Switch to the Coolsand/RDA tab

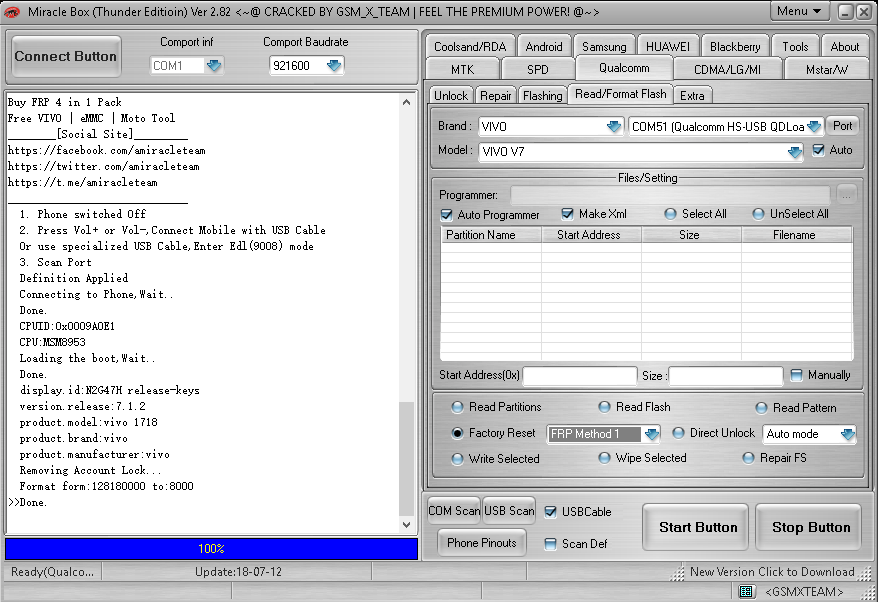(470, 46)
